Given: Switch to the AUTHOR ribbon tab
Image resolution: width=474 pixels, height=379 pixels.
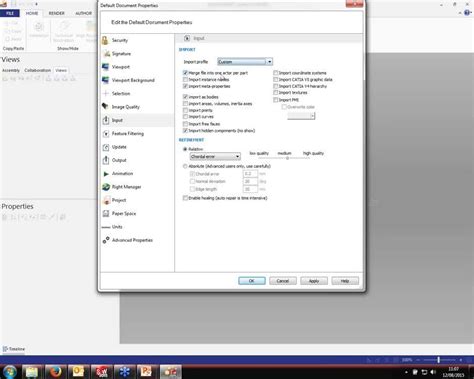Looking at the screenshot, I should [x=83, y=13].
